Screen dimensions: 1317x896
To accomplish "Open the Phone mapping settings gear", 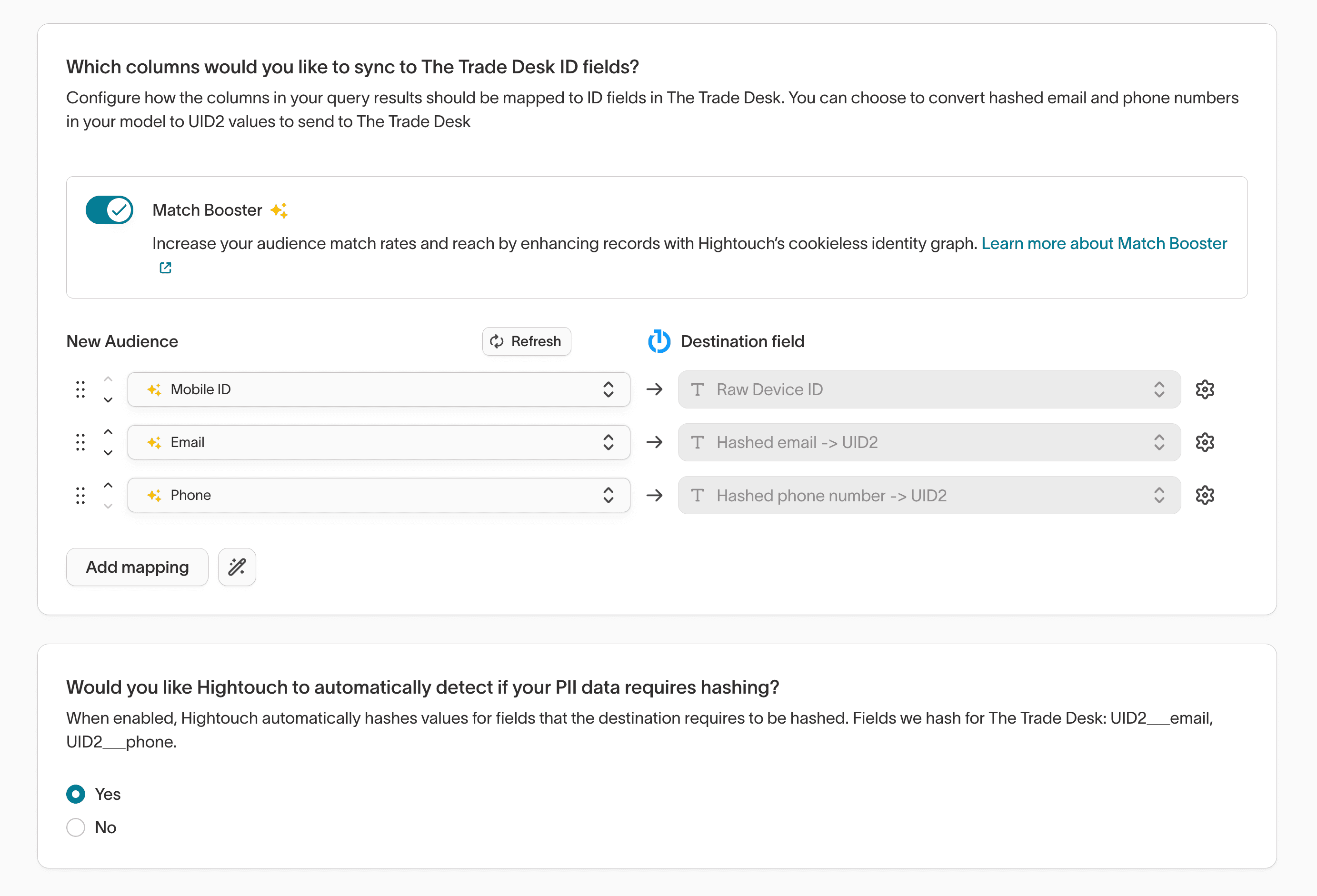I will coord(1205,495).
